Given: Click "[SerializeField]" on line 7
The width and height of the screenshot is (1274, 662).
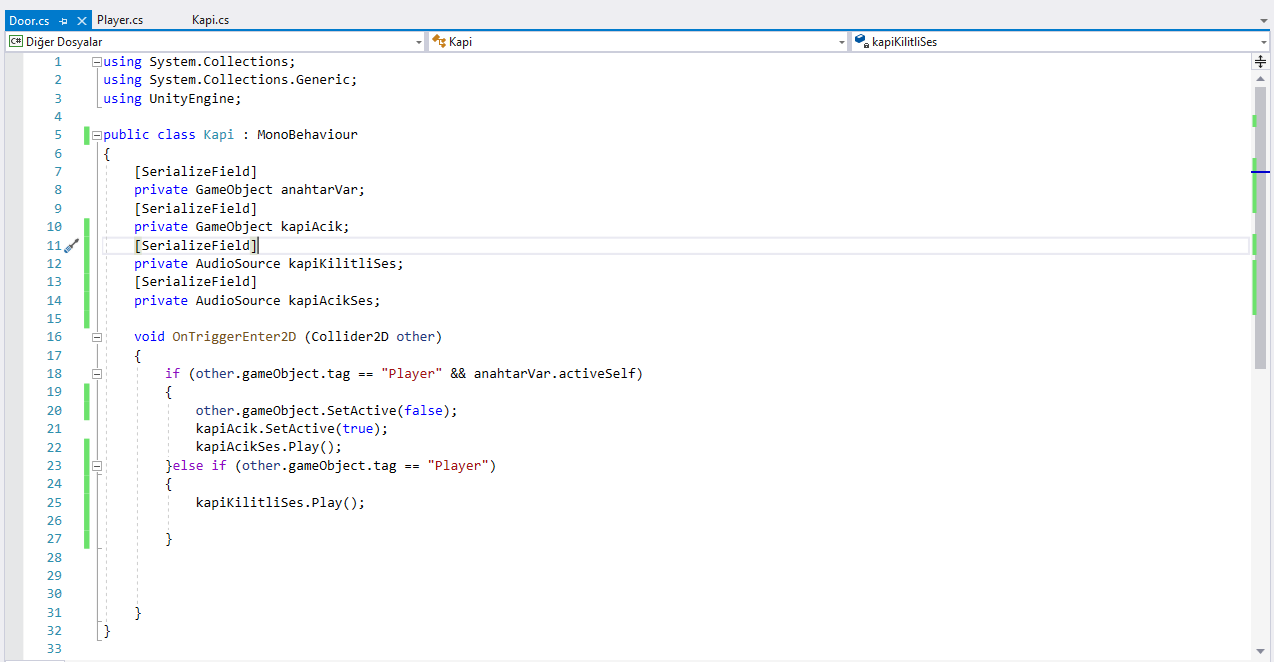Looking at the screenshot, I should 196,172.
